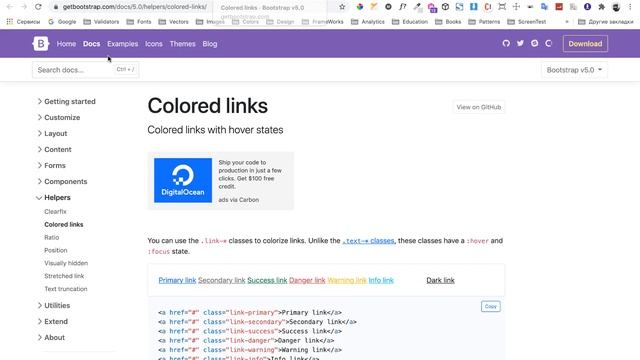Click the DigitalOcean ad image
This screenshot has height=360, width=640.
(x=183, y=180)
